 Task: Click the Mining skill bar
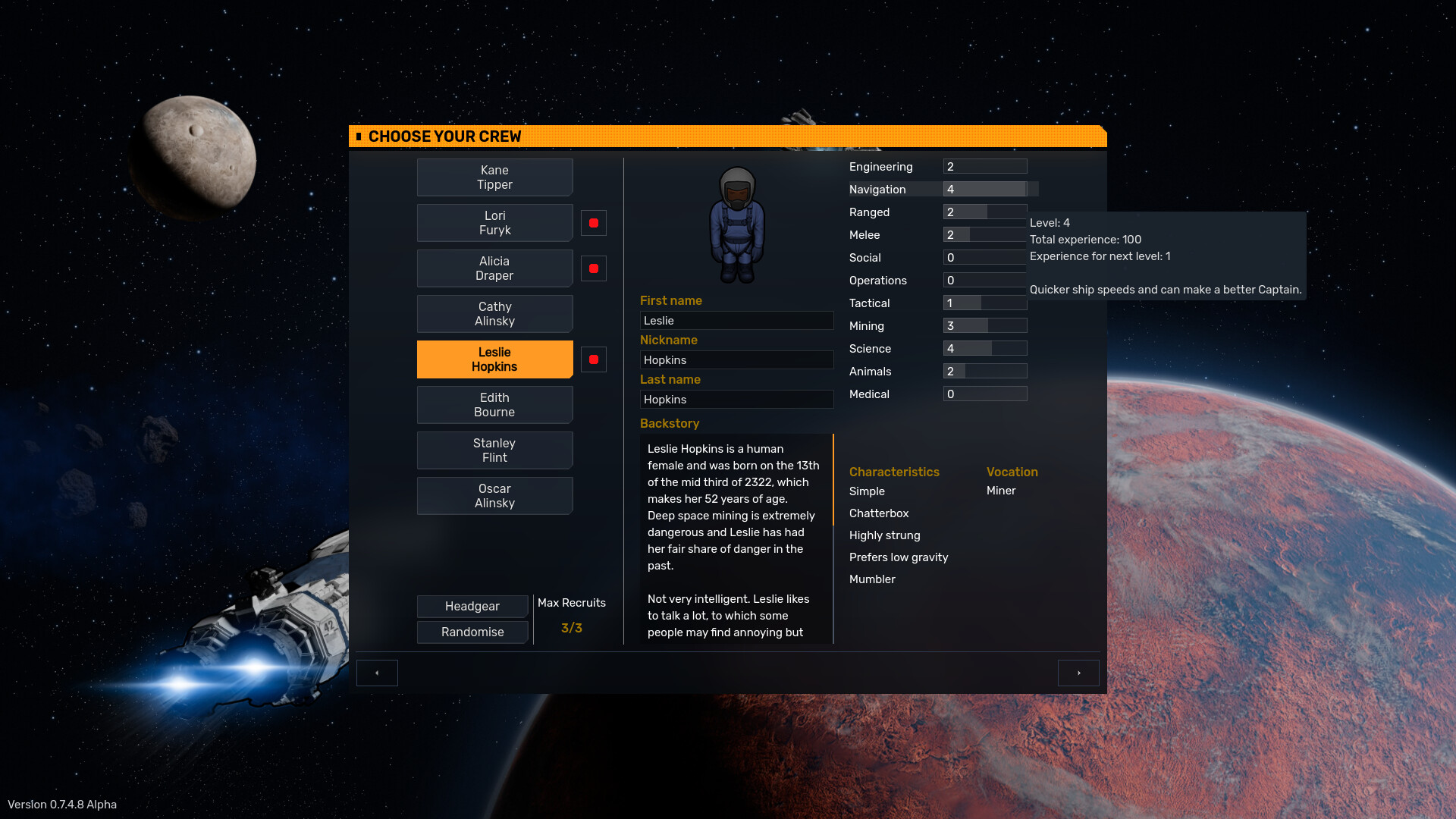coord(985,325)
